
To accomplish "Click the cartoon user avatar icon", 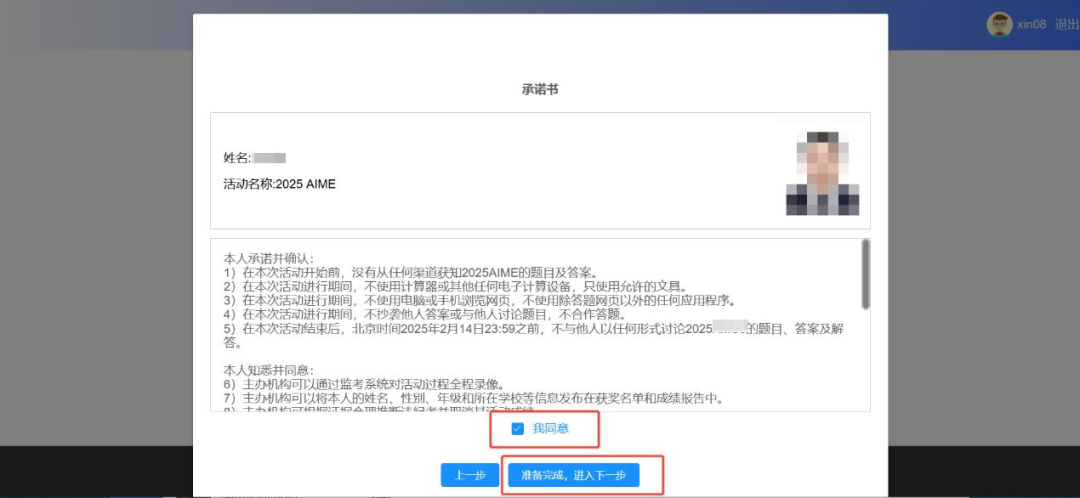I will point(999,25).
